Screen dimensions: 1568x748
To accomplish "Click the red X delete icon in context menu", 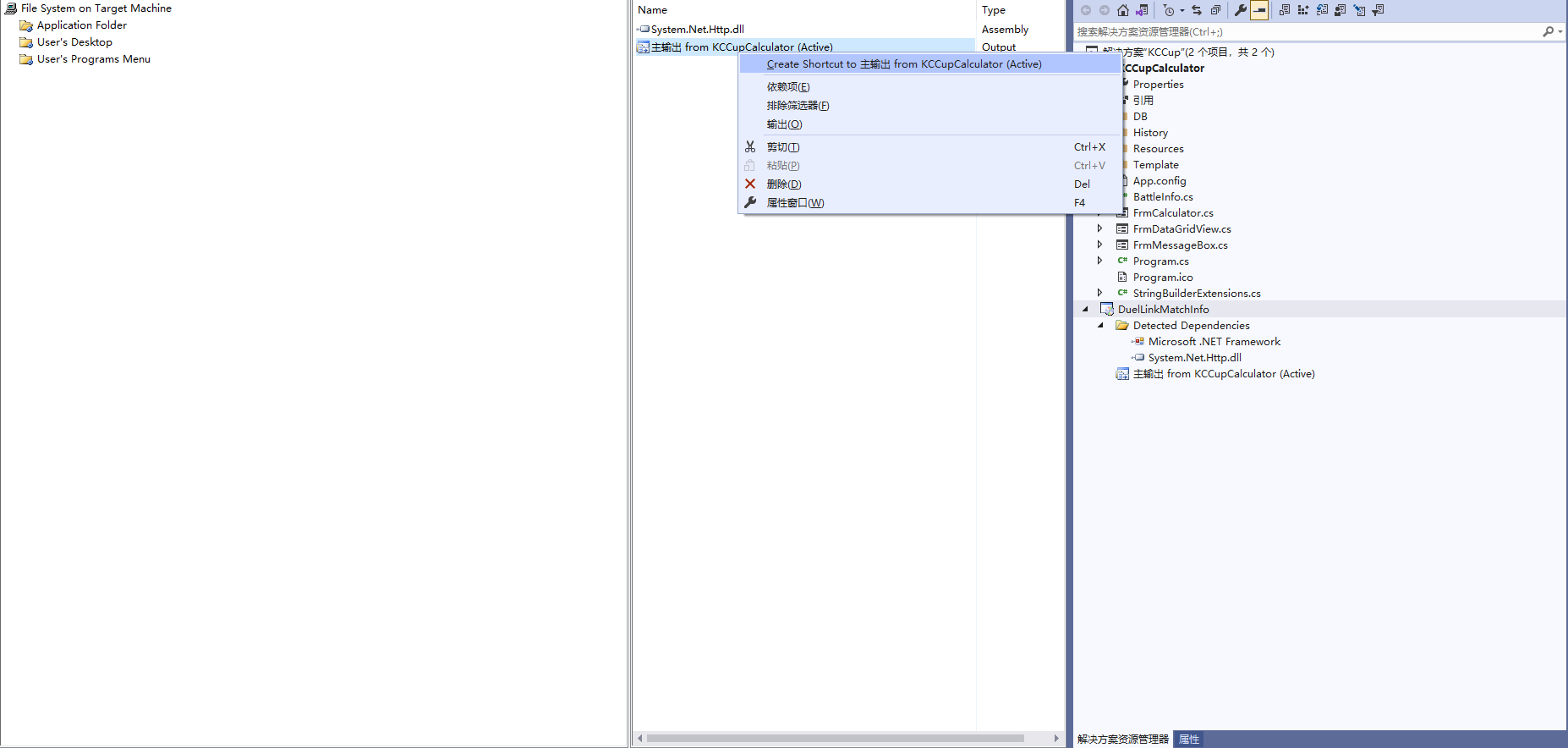I will pyautogui.click(x=750, y=184).
